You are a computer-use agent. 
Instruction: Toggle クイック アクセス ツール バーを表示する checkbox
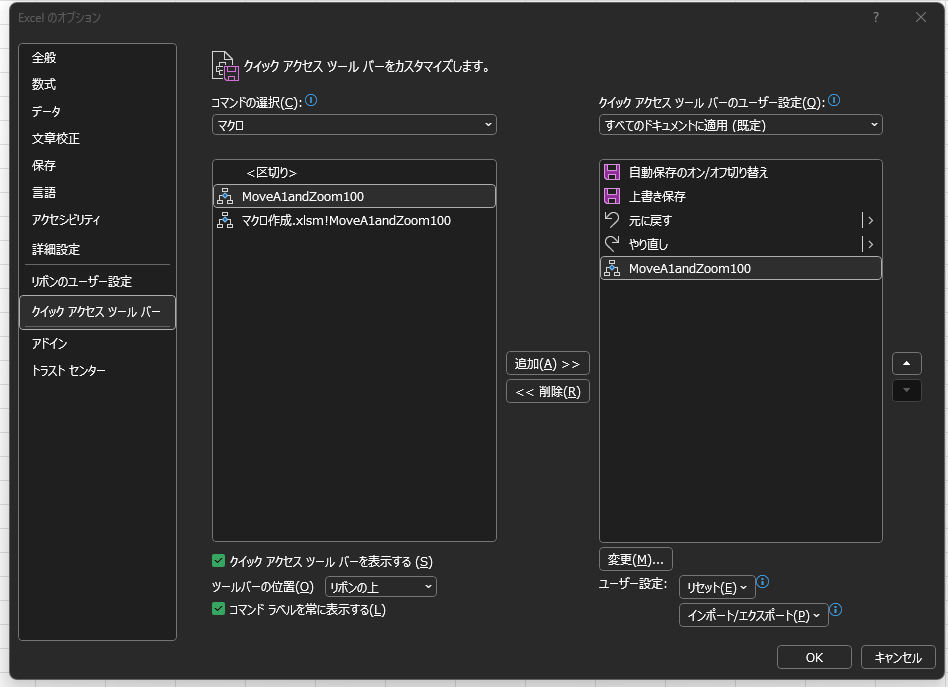(x=219, y=561)
